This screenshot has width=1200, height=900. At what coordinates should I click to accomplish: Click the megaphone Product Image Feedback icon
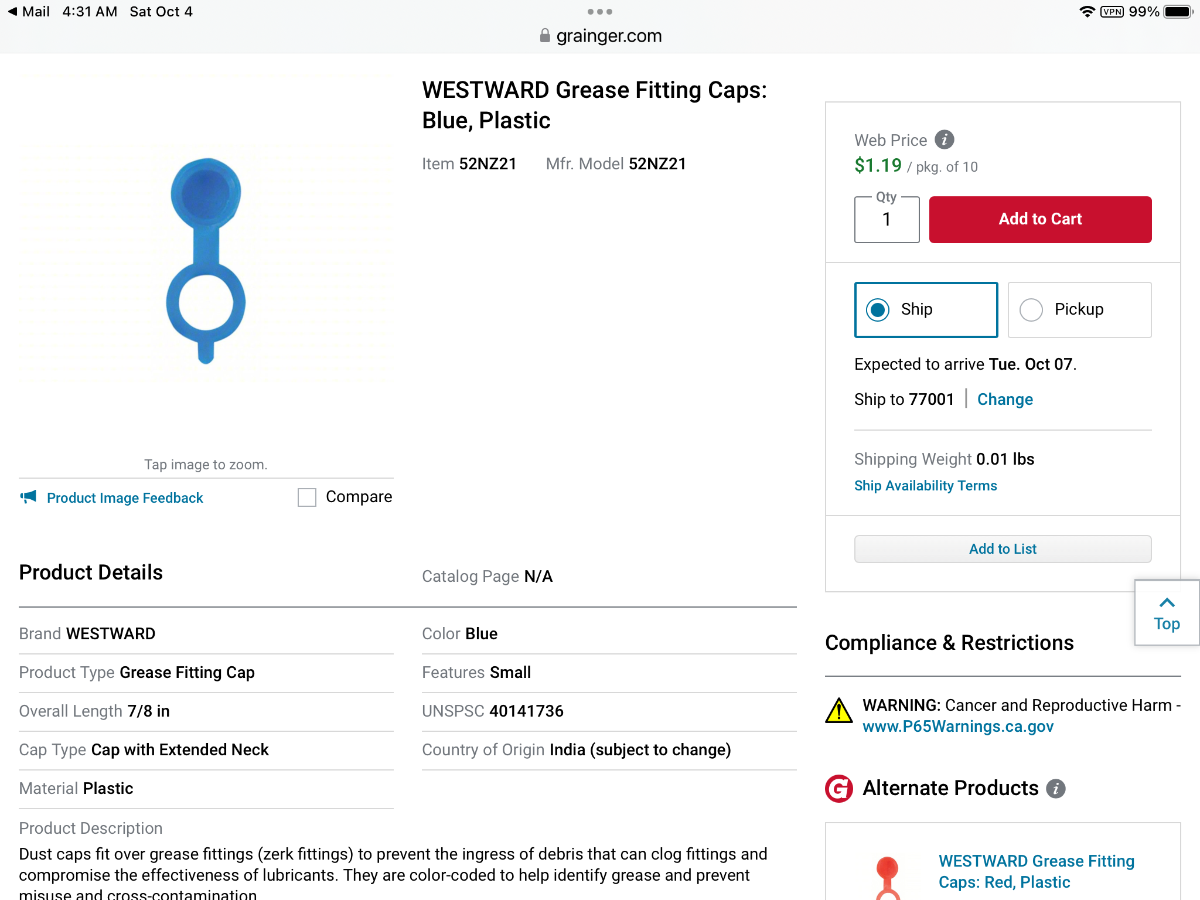(28, 497)
